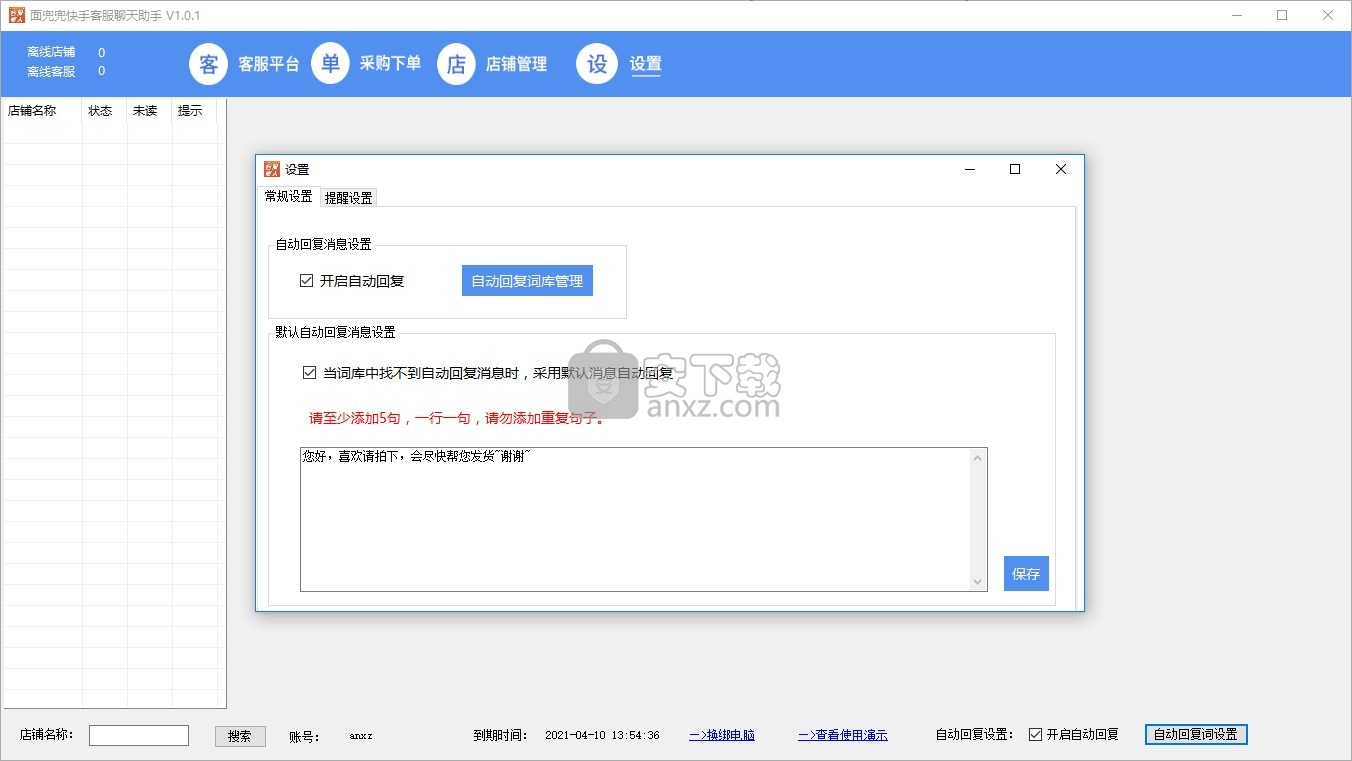This screenshot has width=1352, height=761.
Task: Sort by the 店铺名称 column header
Action: pos(43,111)
